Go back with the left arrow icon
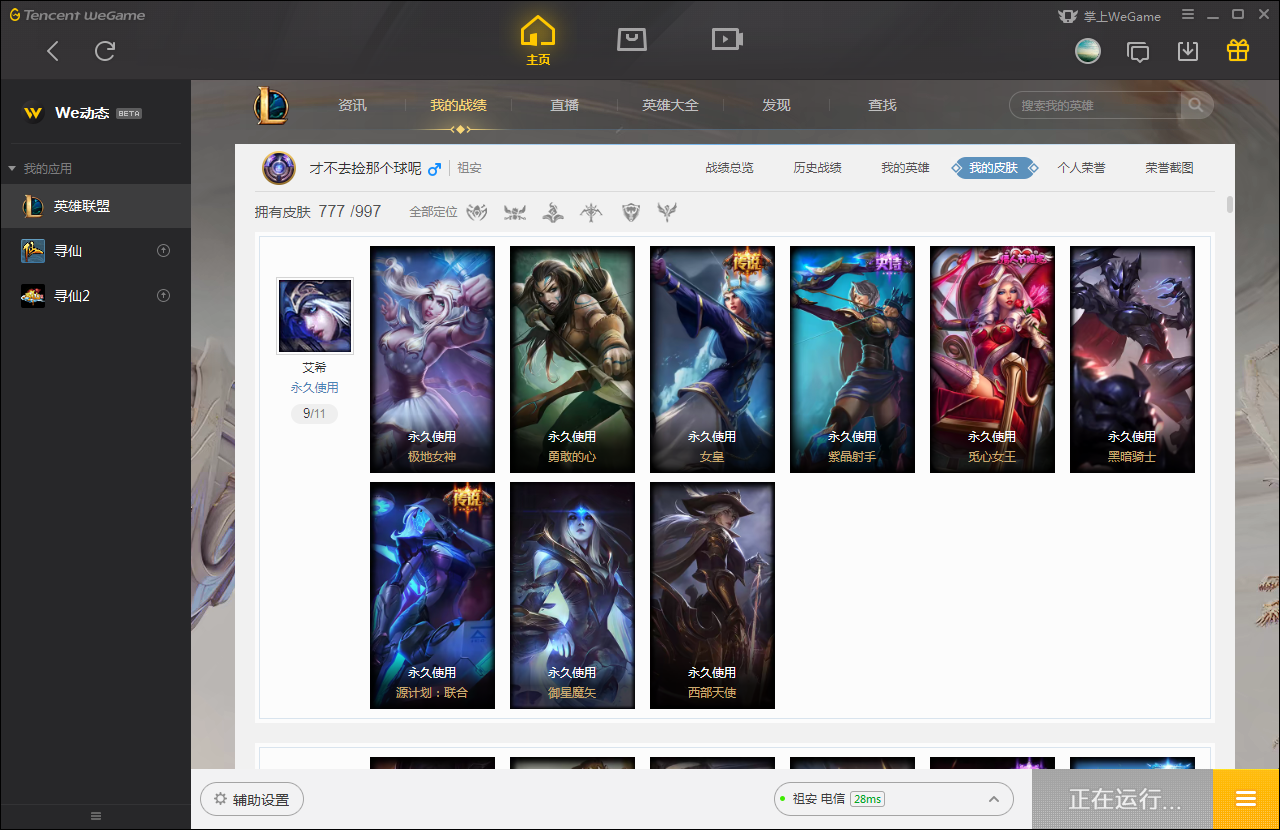Viewport: 1280px width, 830px height. coord(53,51)
